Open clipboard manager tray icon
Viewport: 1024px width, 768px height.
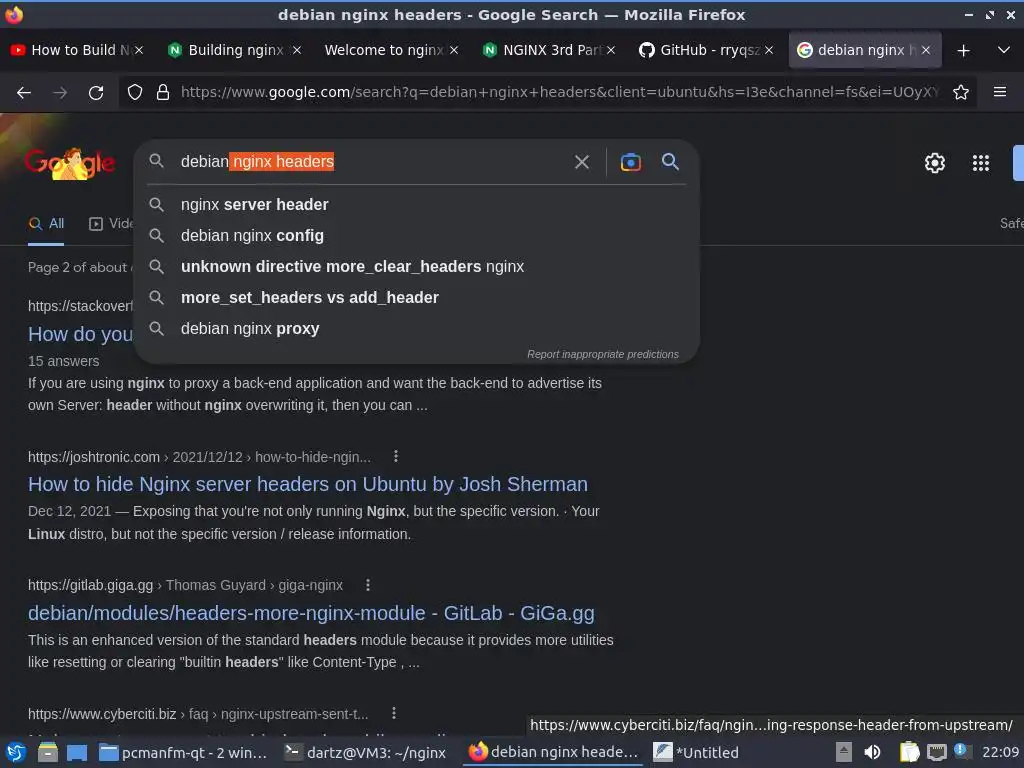908,752
